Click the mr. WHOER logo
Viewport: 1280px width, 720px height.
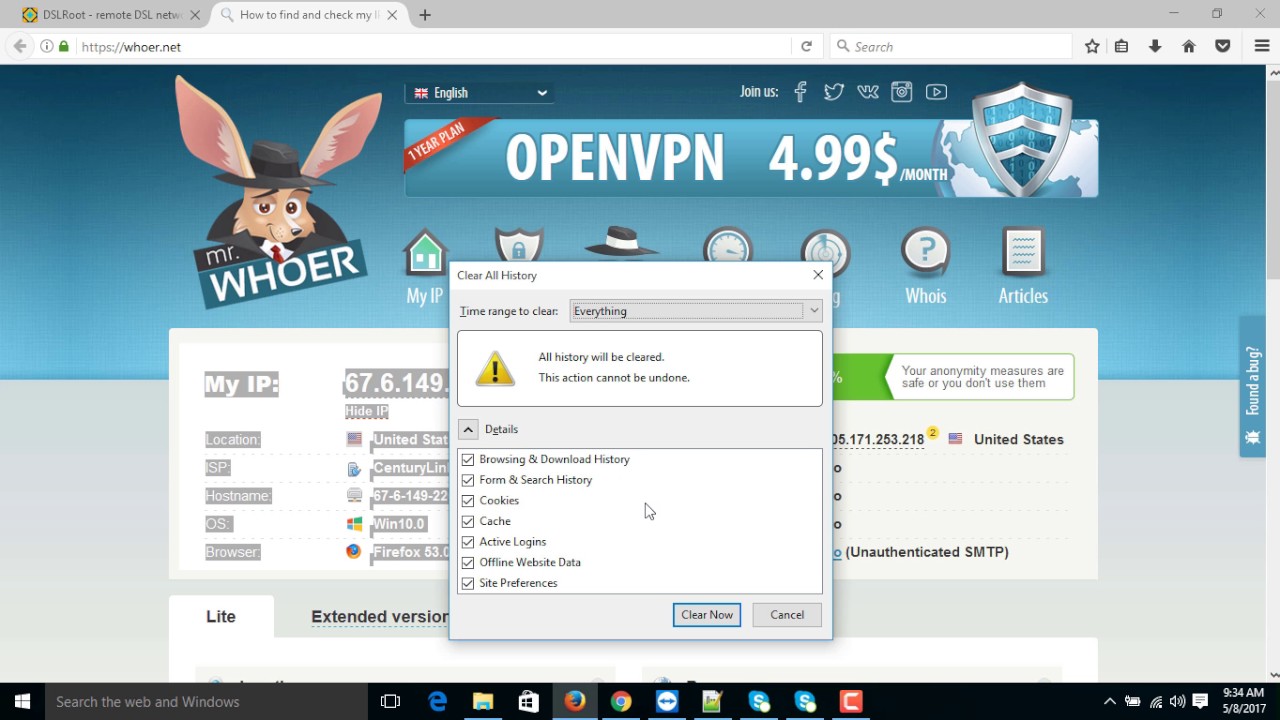(x=277, y=193)
